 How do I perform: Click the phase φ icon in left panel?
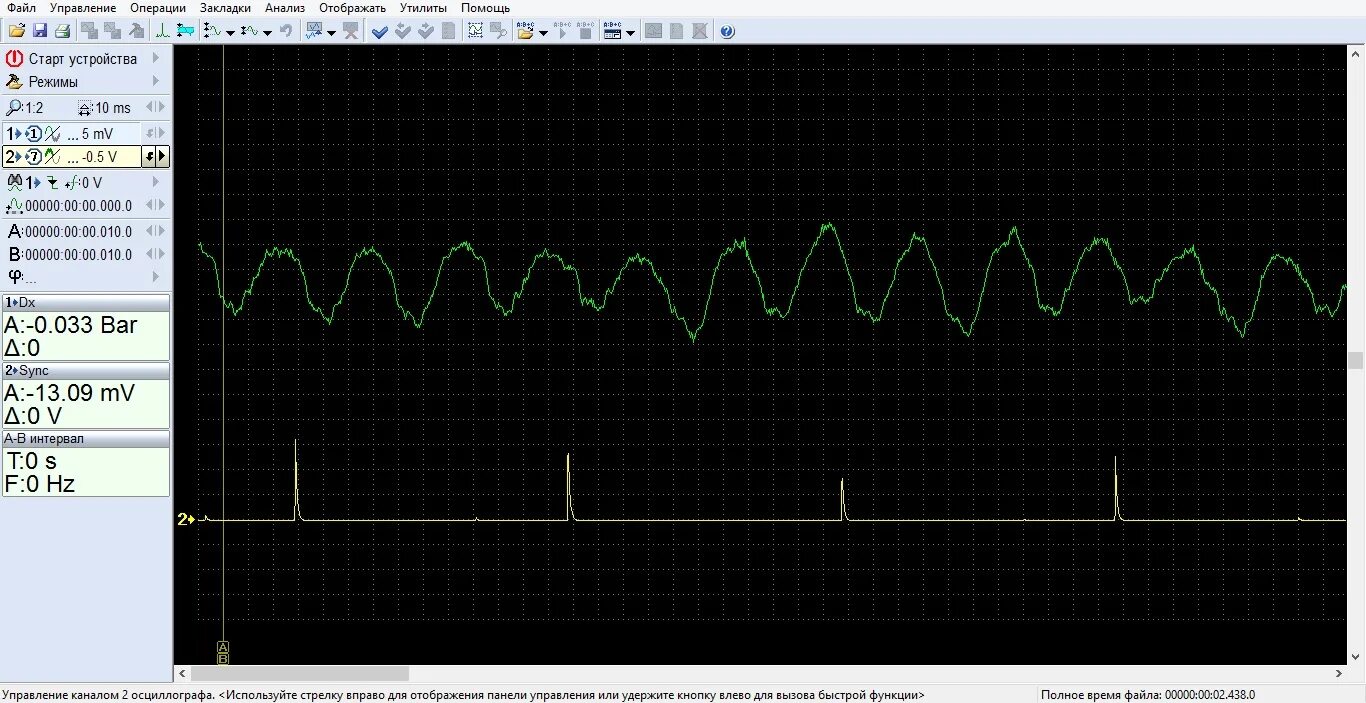pos(15,276)
